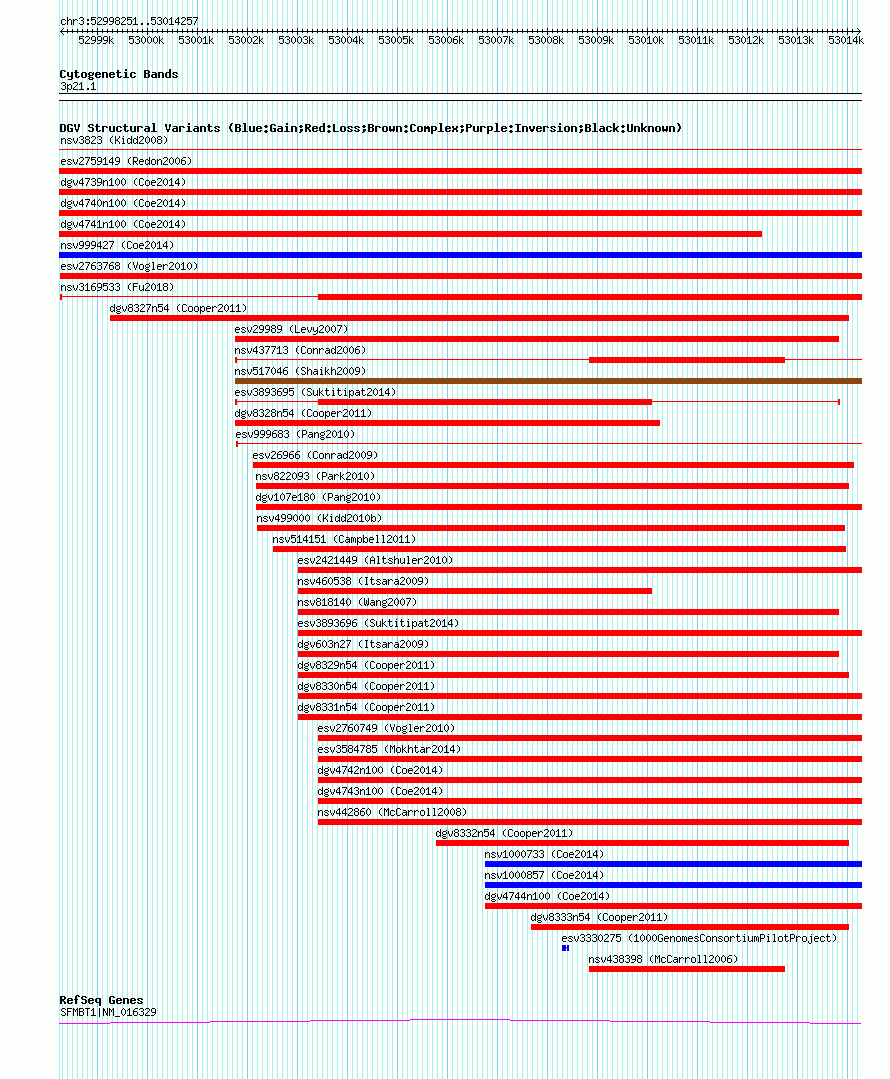This screenshot has height=1079, width=890.
Task: Select esv3330275 (1000GenomesConsortiumPilotProject) label
Action: (699, 938)
